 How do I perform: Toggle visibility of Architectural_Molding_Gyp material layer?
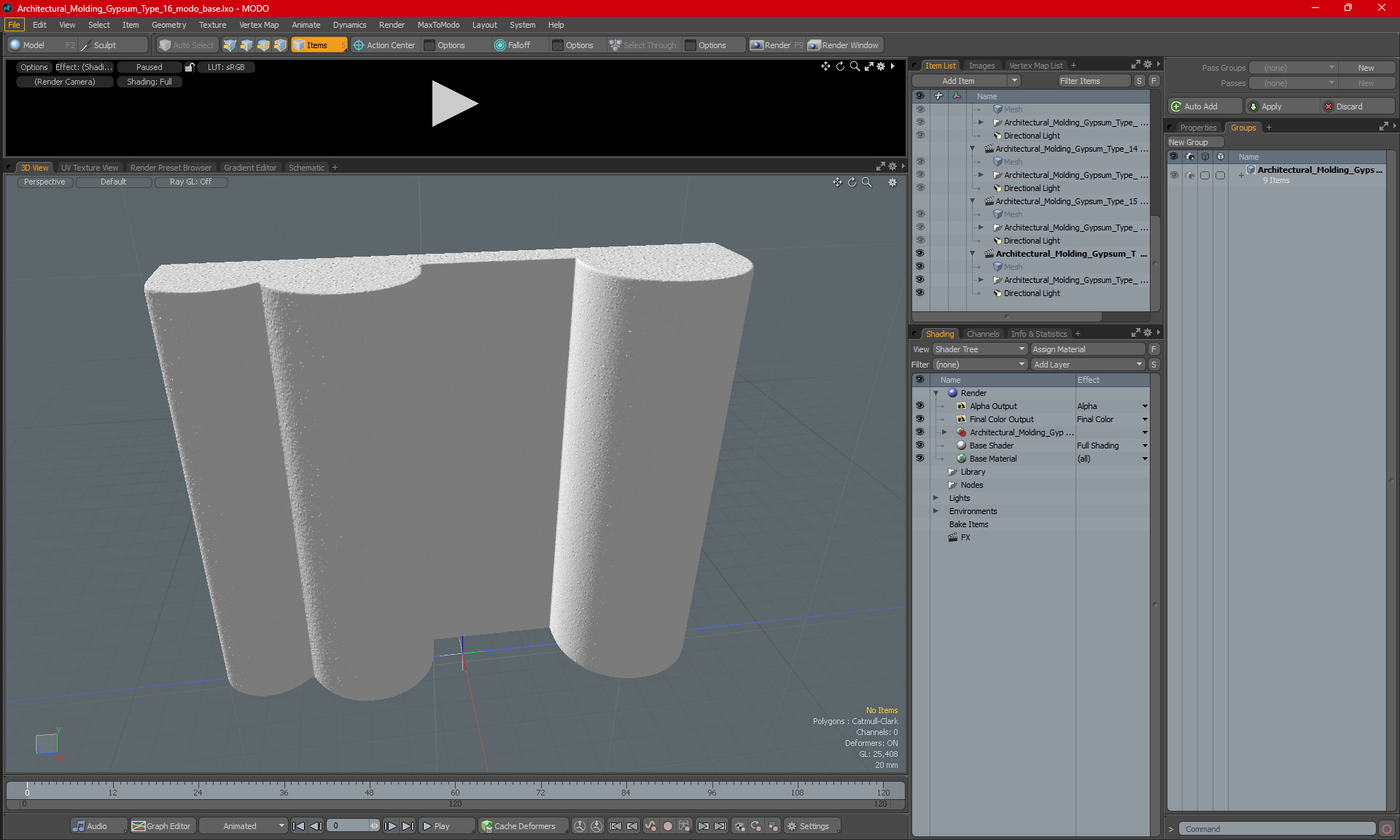(x=919, y=432)
